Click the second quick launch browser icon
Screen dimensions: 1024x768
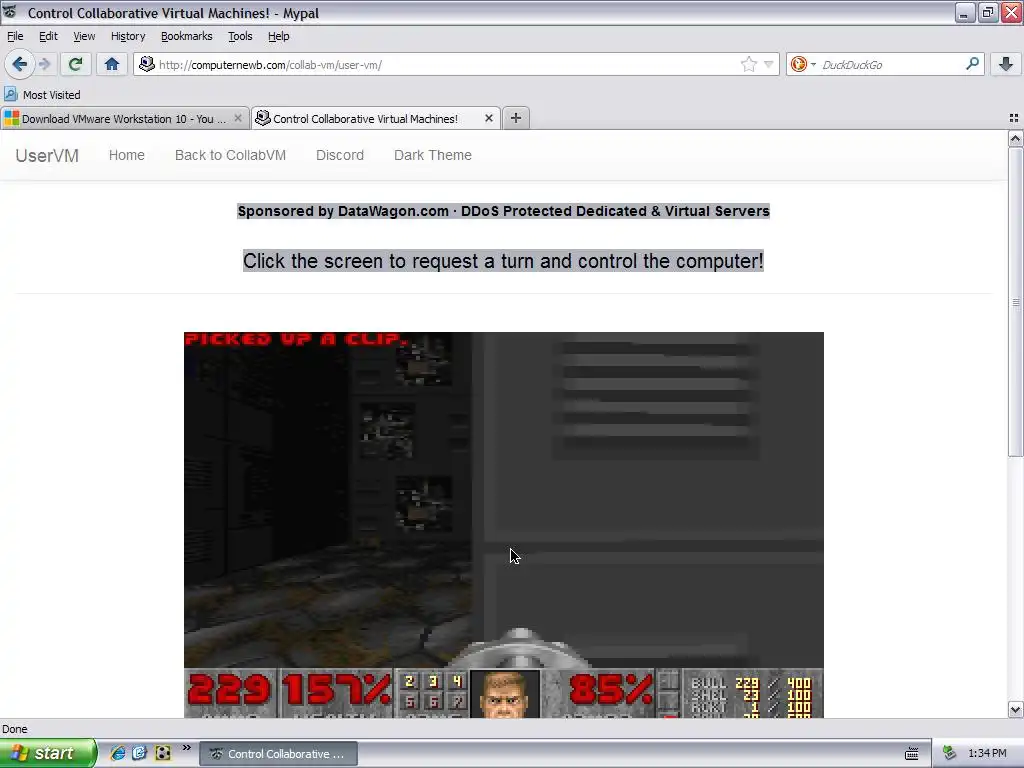(x=140, y=753)
